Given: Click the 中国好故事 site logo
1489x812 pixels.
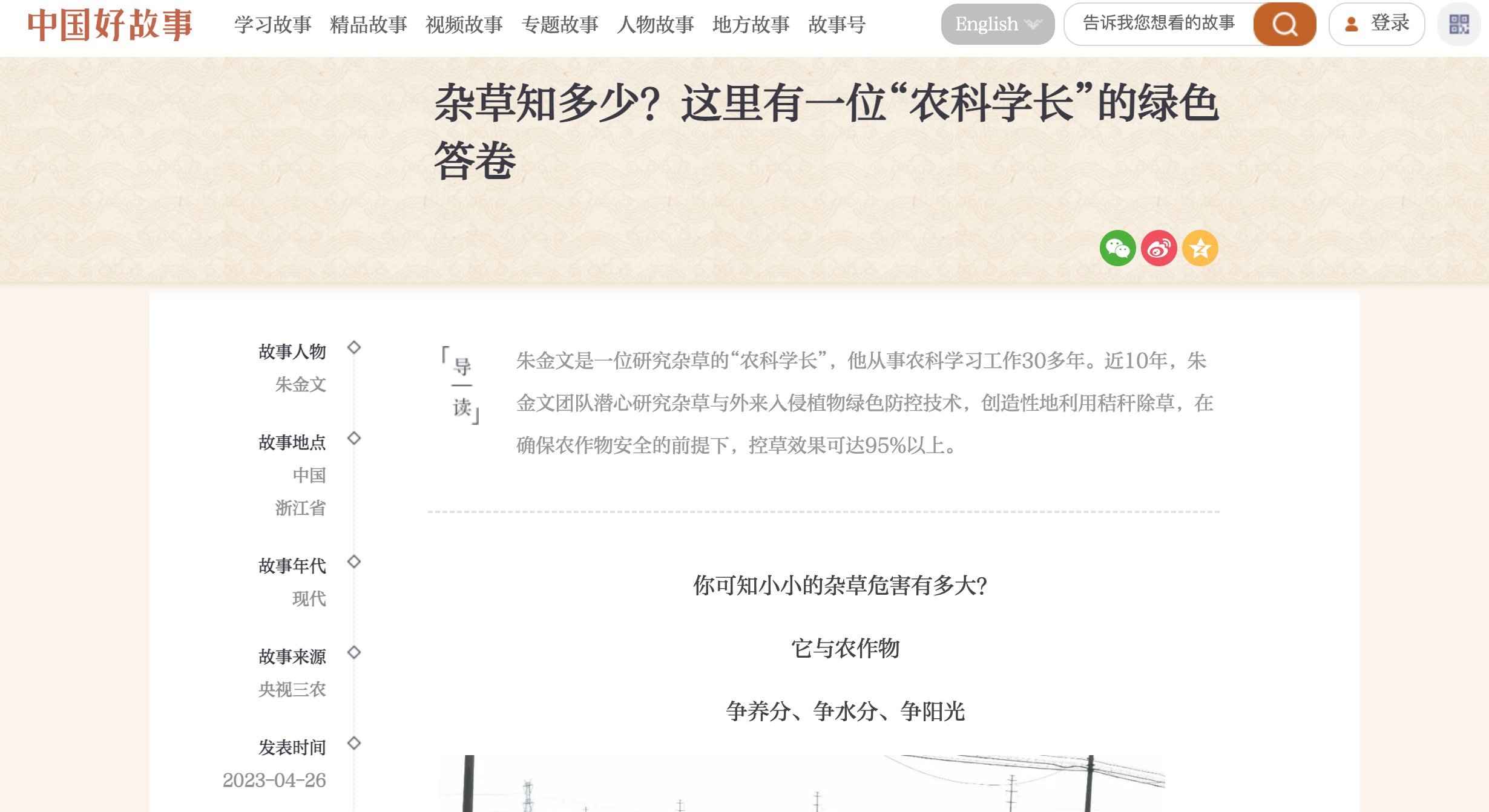Looking at the screenshot, I should point(110,25).
